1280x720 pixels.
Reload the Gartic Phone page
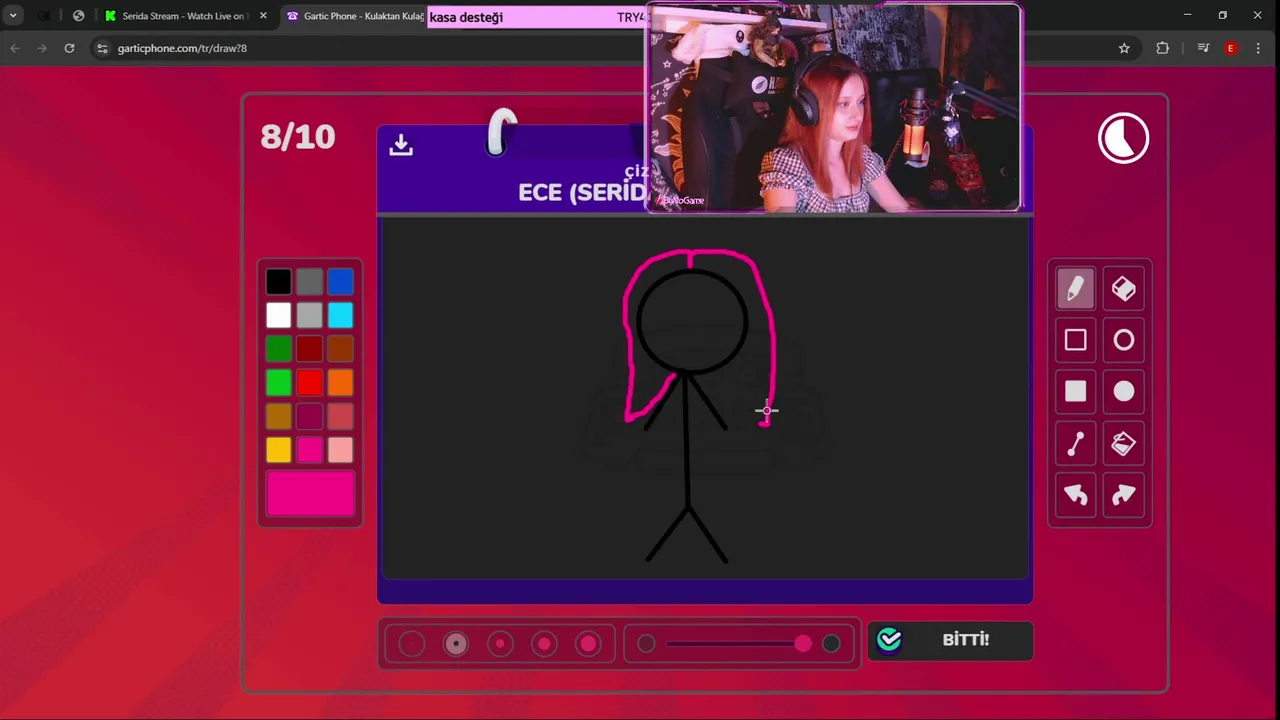click(69, 48)
